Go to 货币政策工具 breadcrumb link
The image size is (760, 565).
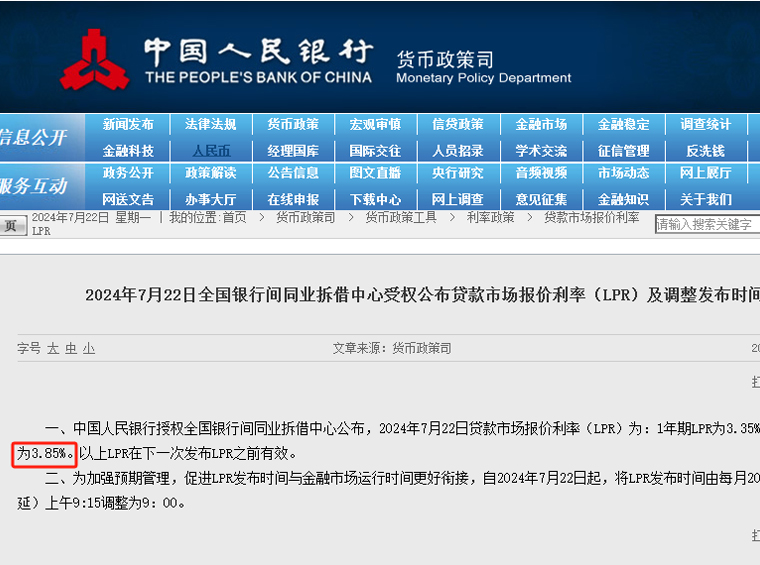(x=400, y=217)
